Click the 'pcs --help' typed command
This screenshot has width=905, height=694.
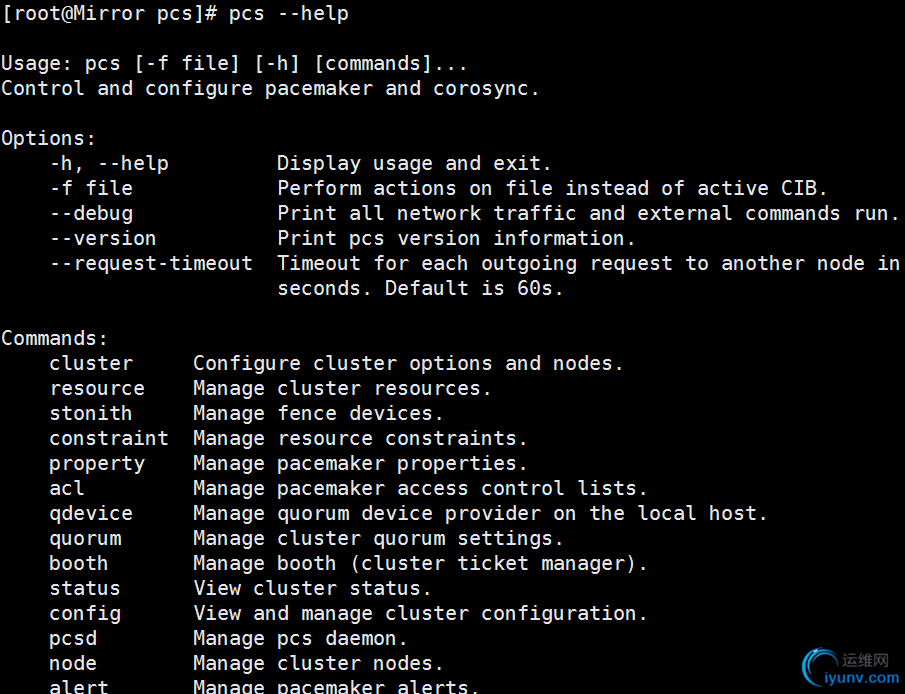point(289,14)
